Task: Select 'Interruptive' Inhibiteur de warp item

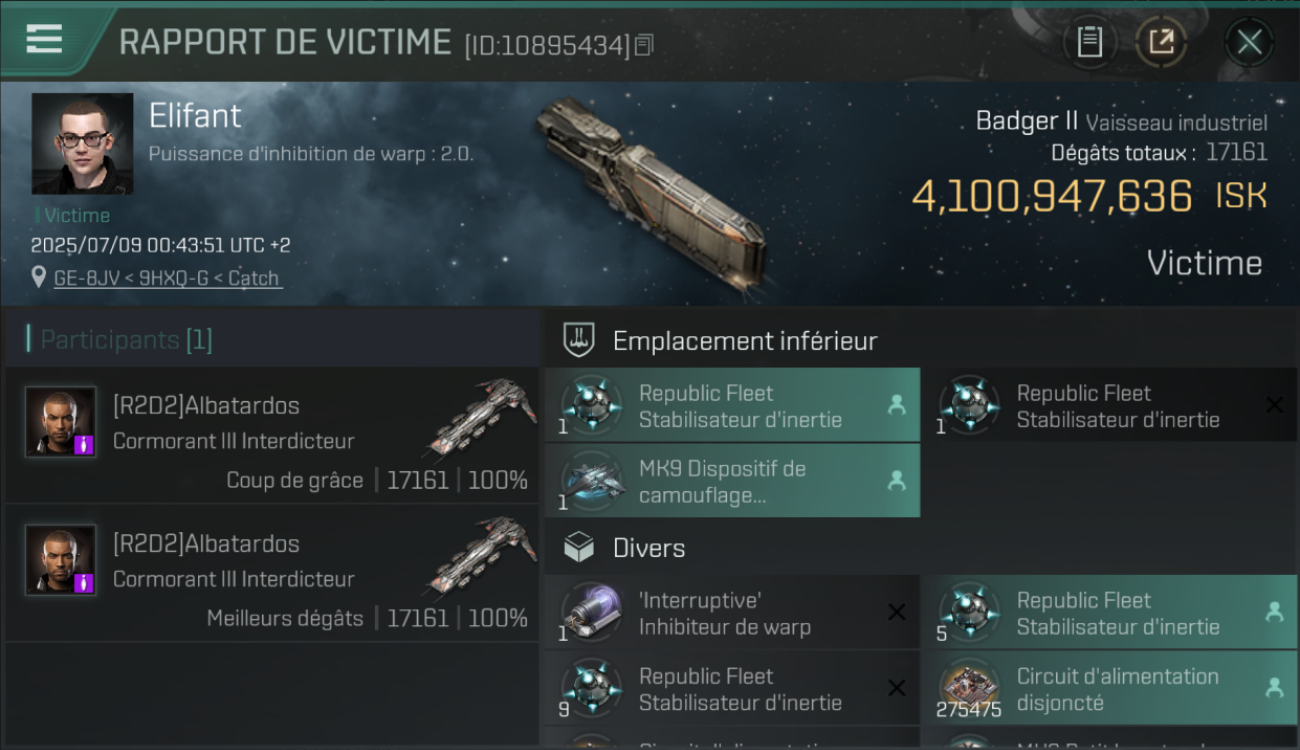Action: tap(732, 613)
